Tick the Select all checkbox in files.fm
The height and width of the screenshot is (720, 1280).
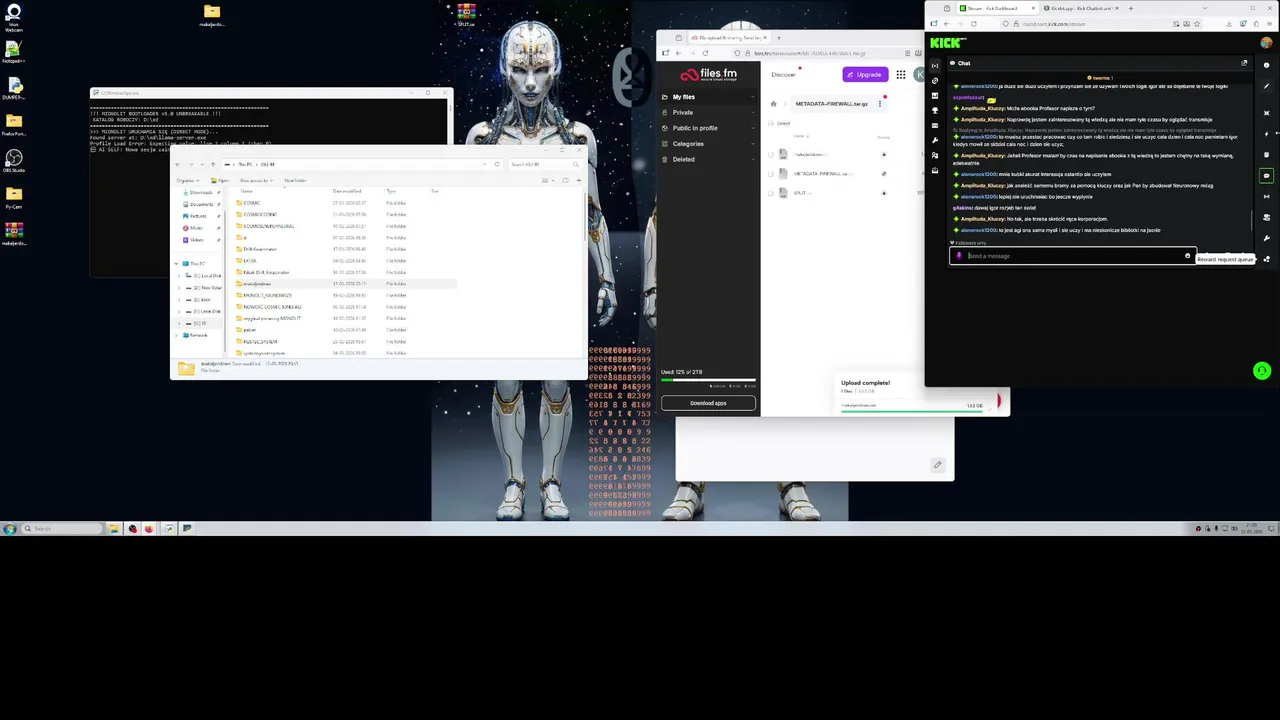point(771,123)
